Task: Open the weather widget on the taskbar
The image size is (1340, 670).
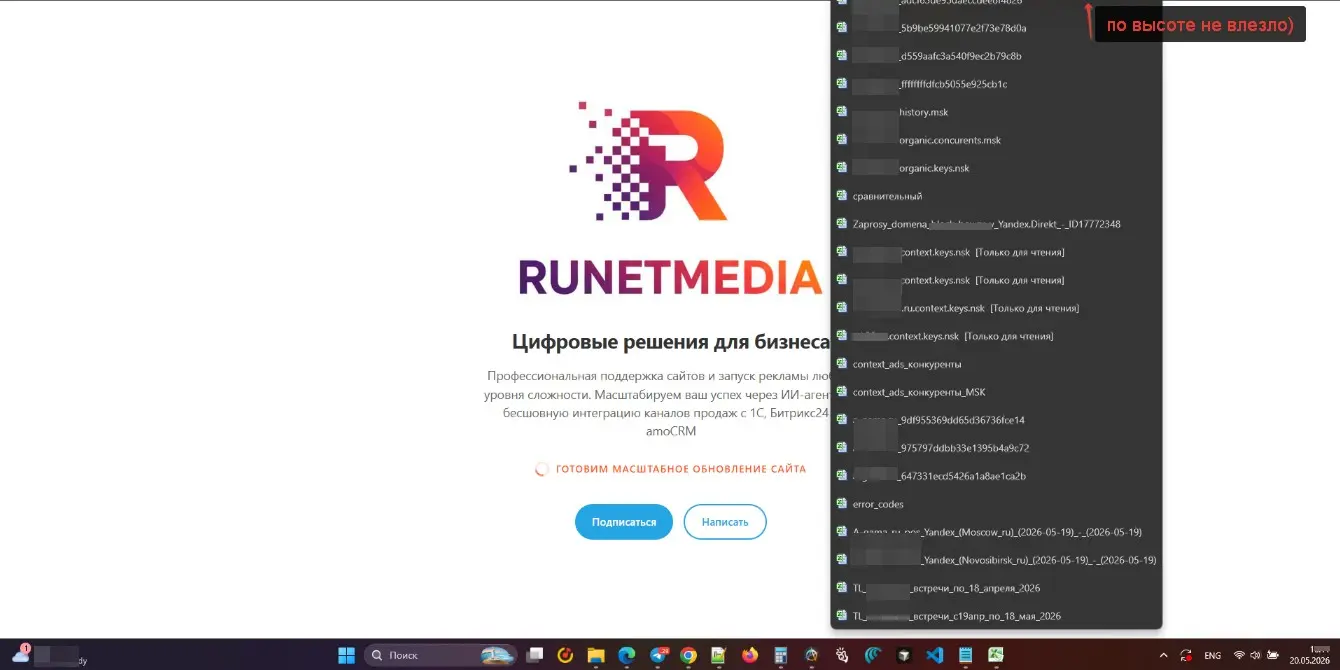Action: [50, 655]
